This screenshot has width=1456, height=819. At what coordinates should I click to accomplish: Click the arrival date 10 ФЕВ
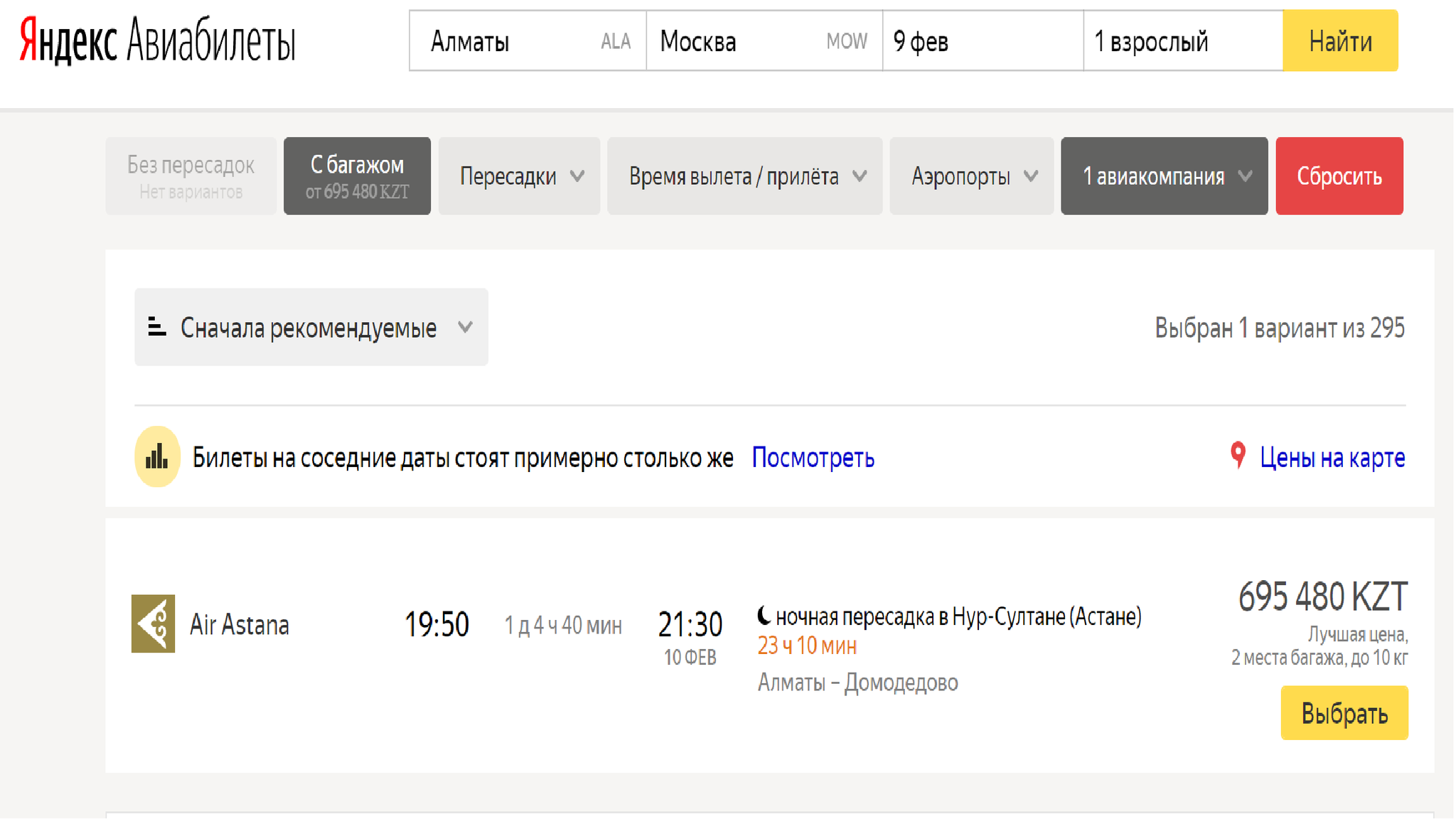coord(690,658)
